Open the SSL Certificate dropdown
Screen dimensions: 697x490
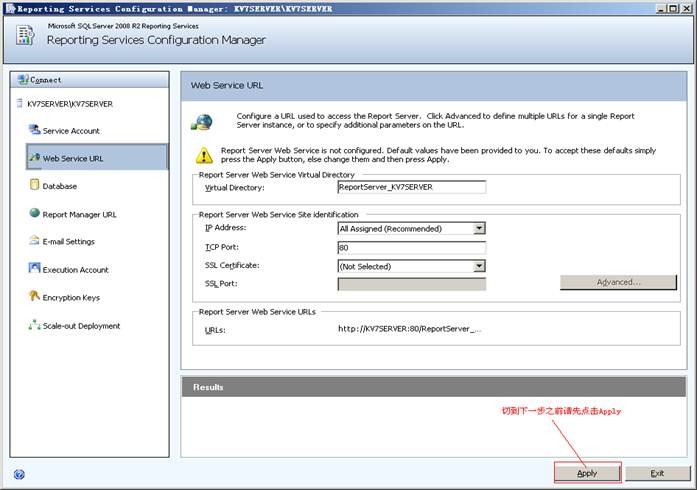point(479,266)
